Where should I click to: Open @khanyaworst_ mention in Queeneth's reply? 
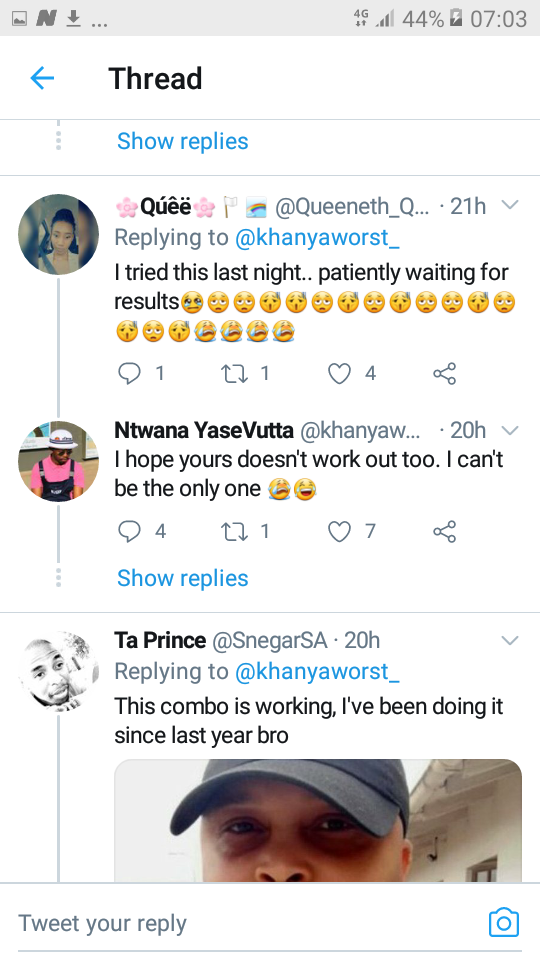click(x=317, y=238)
